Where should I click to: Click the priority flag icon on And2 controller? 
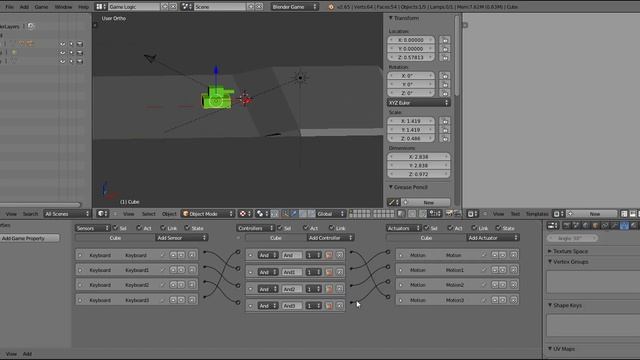pyautogui.click(x=329, y=289)
